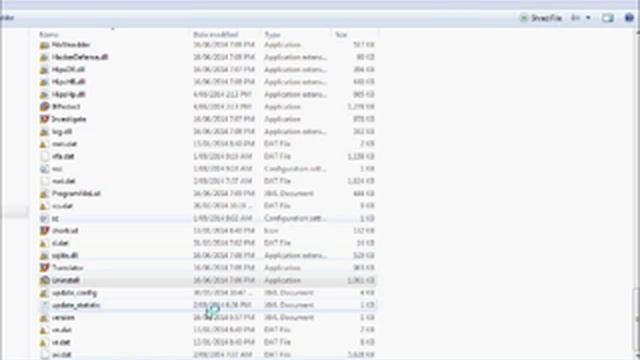Click the vt.dat file icon

click(x=44, y=342)
